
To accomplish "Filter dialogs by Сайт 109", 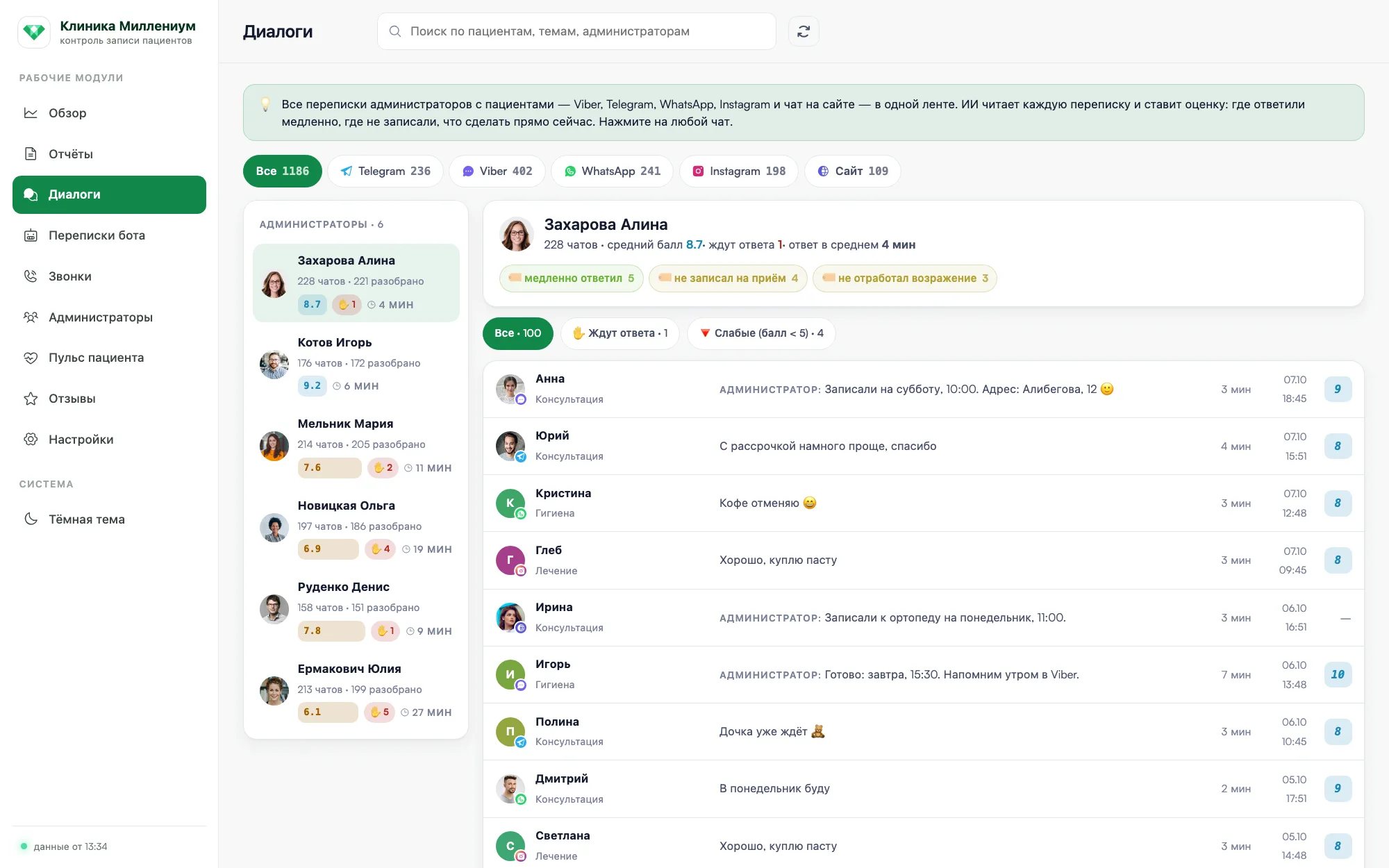I will click(853, 171).
